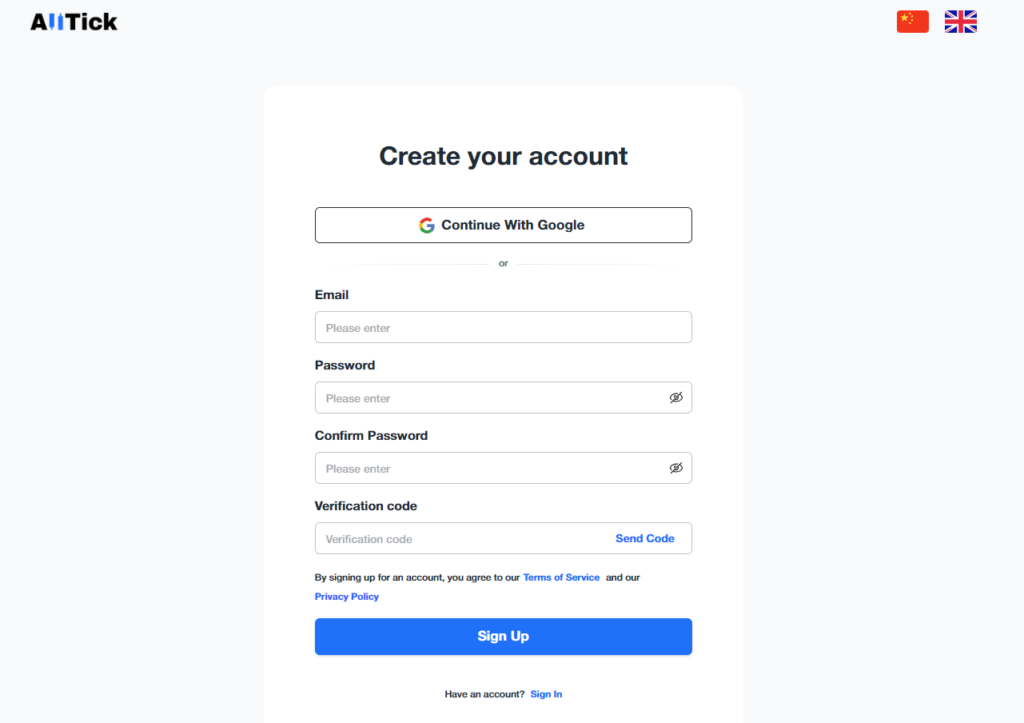Image resolution: width=1024 pixels, height=723 pixels.
Task: Select the UK flag language icon
Action: [960, 21]
